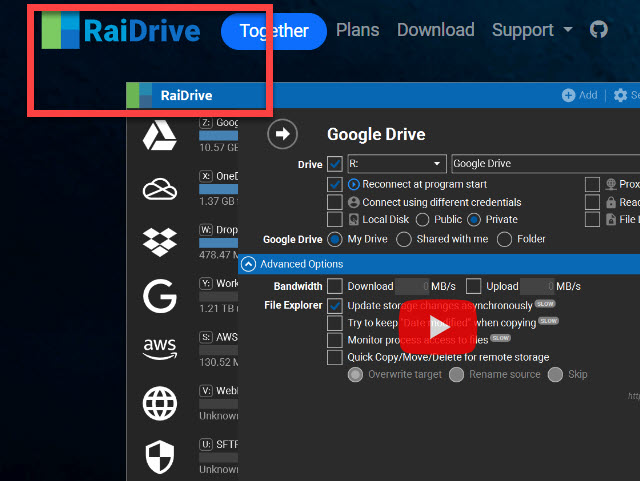640x481 pixels.
Task: Select the Folder radio button
Action: click(x=504, y=239)
